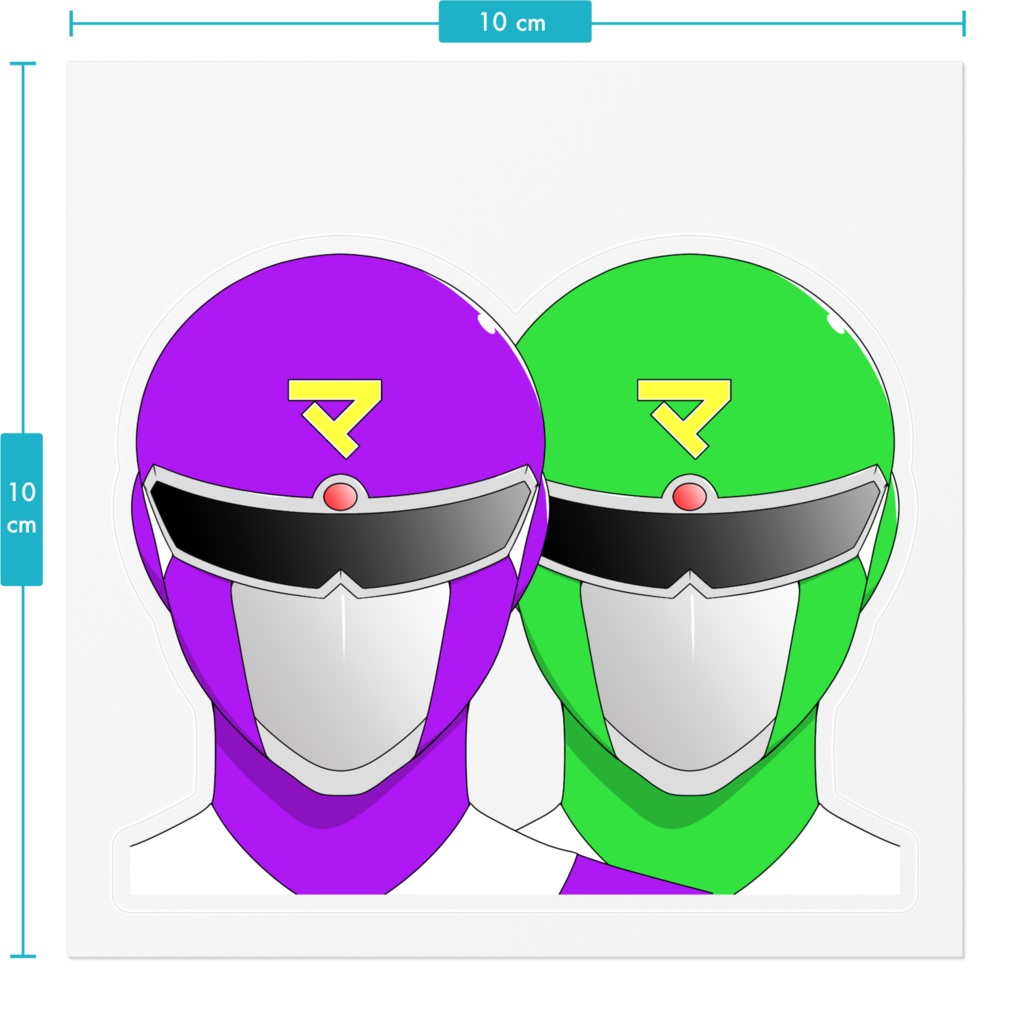The height and width of the screenshot is (1024, 1024).
Task: Click the yellow emblem on purple helmet
Action: point(335,418)
